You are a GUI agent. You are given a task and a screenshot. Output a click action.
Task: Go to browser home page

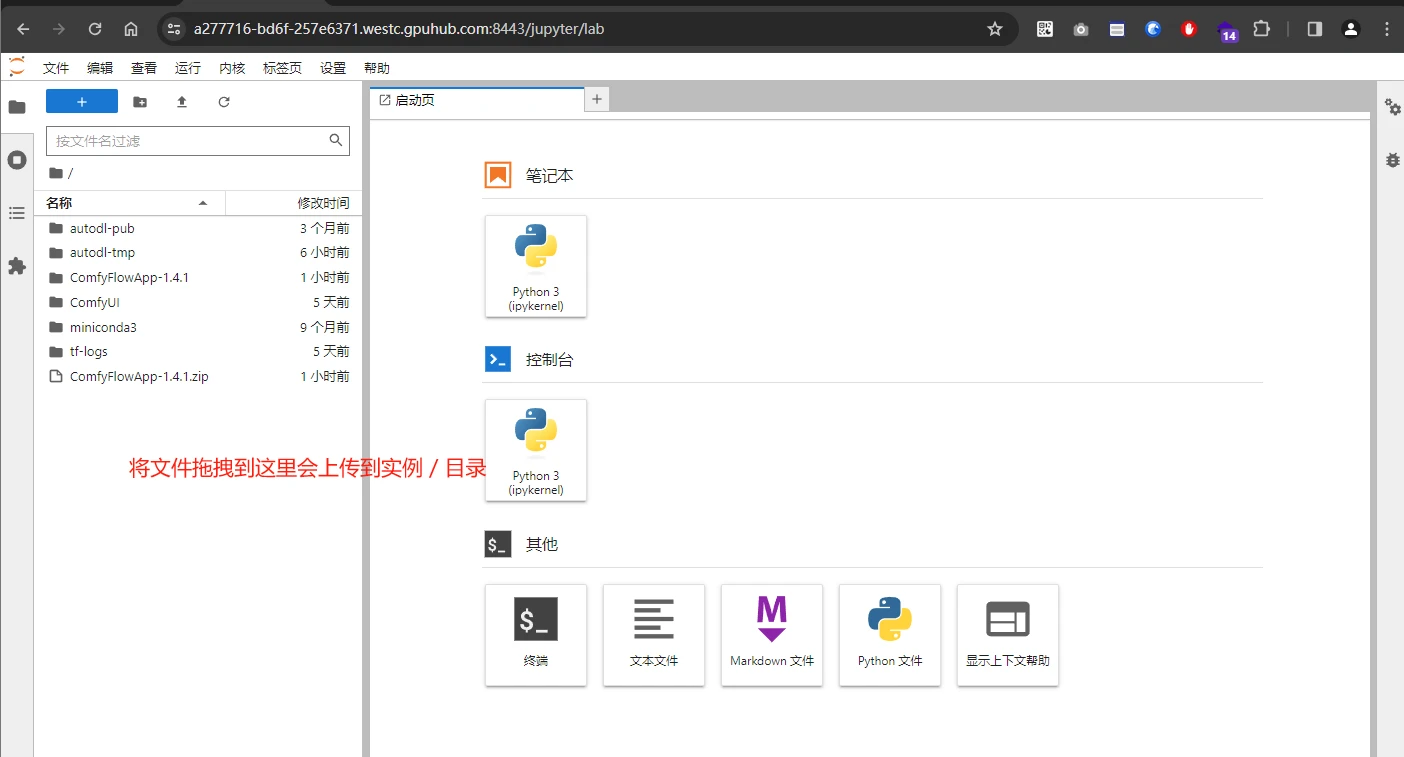point(131,29)
